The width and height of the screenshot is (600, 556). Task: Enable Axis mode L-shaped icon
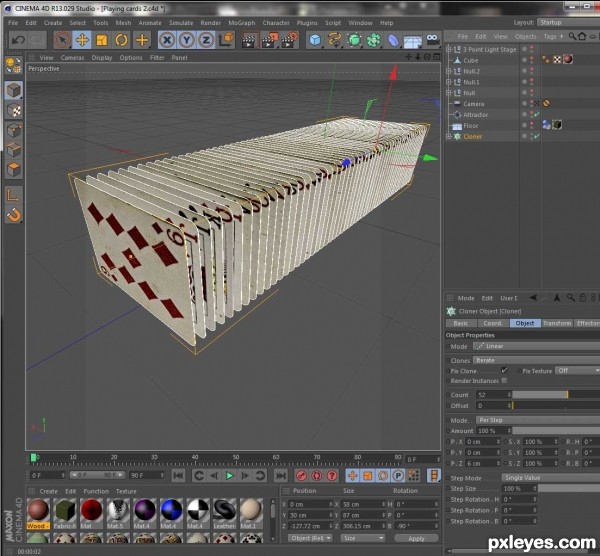click(x=14, y=195)
